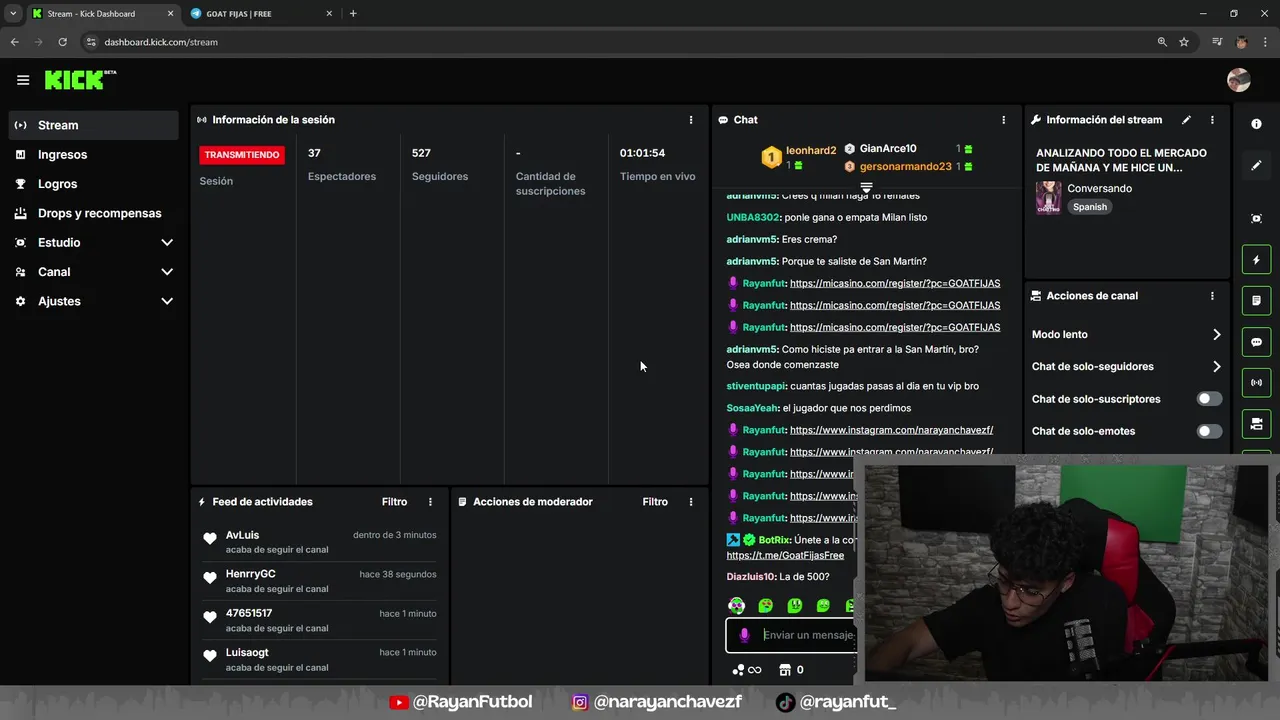Open Acciones de canal three-dot menu

pos(1212,296)
